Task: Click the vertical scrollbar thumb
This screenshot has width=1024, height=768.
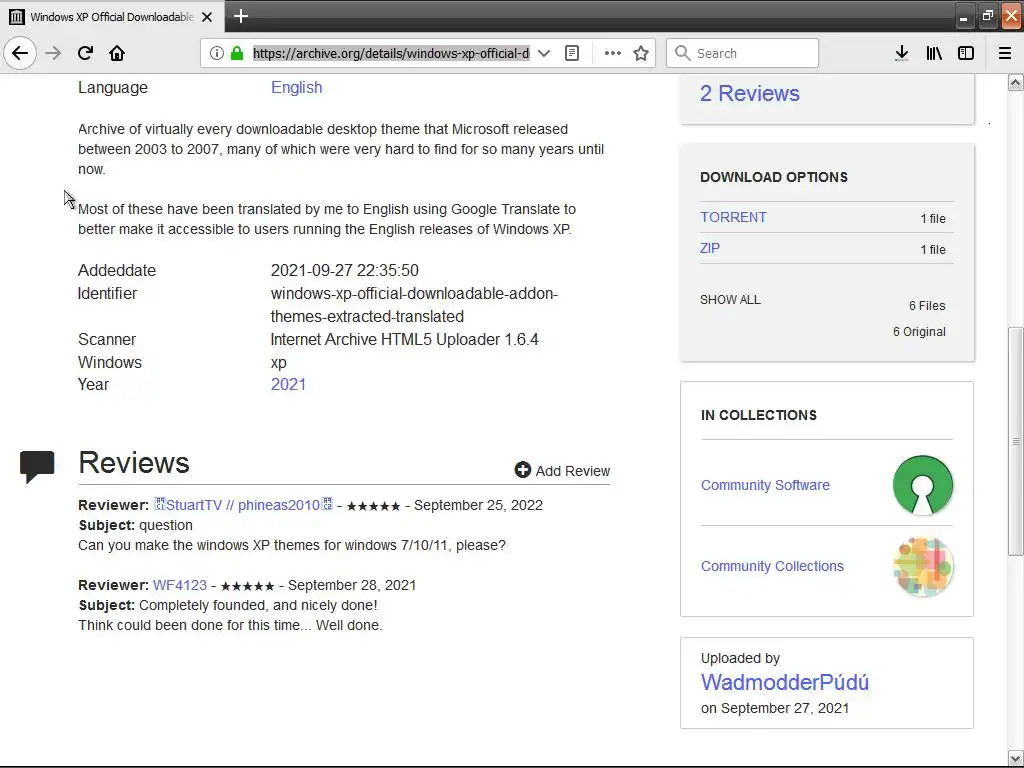Action: pos(1016,441)
